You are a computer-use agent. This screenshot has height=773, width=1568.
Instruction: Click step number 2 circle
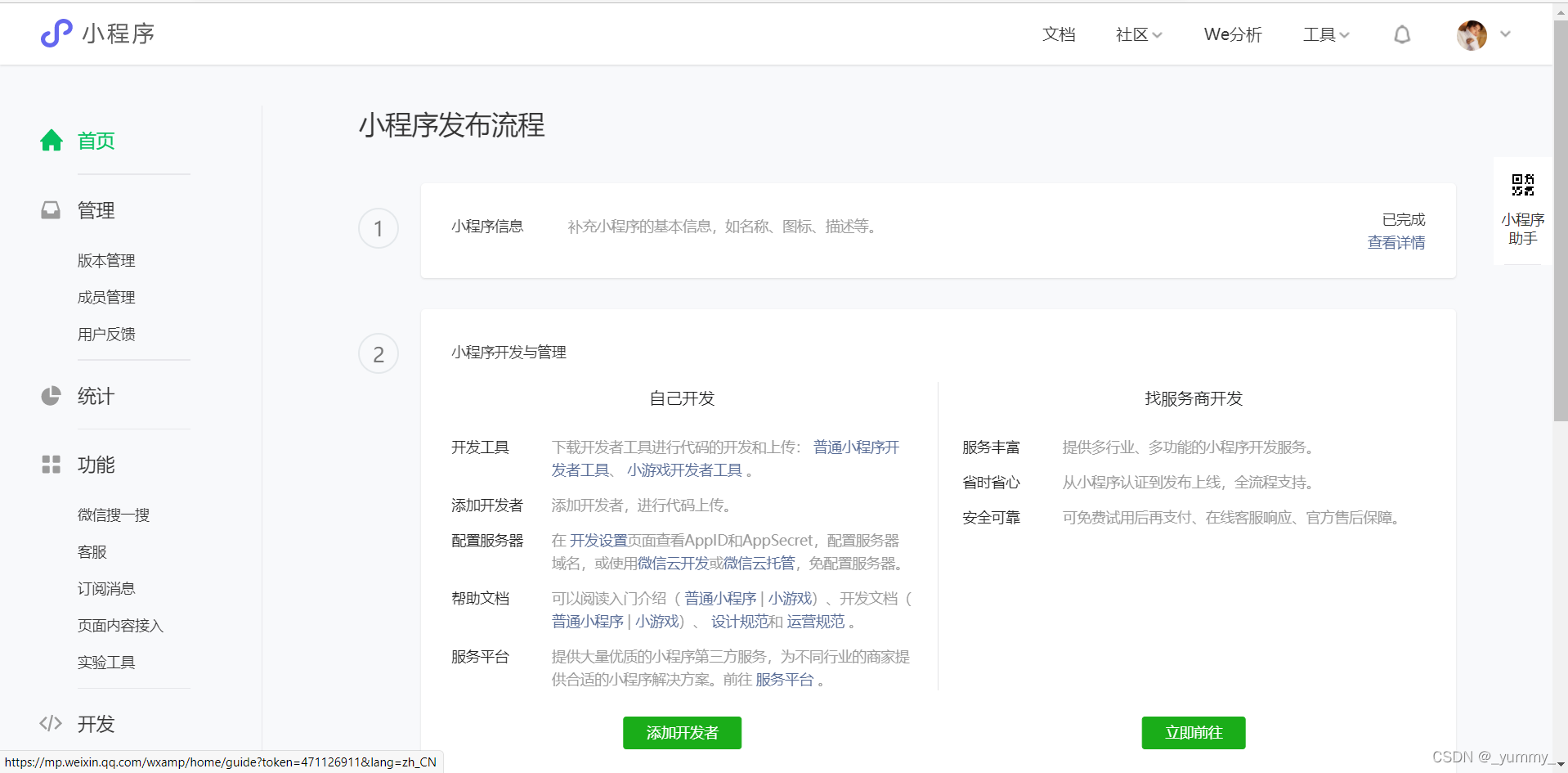click(379, 353)
